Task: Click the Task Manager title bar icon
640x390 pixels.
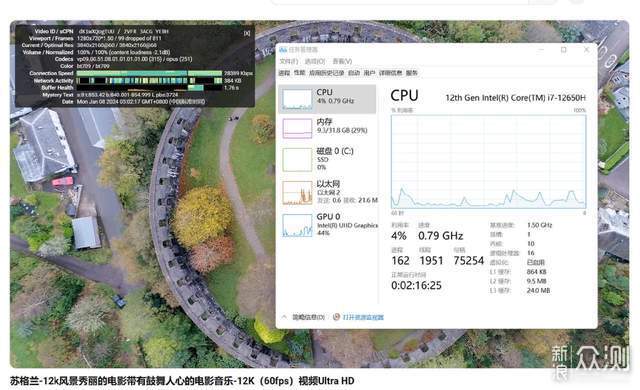Action: (283, 50)
